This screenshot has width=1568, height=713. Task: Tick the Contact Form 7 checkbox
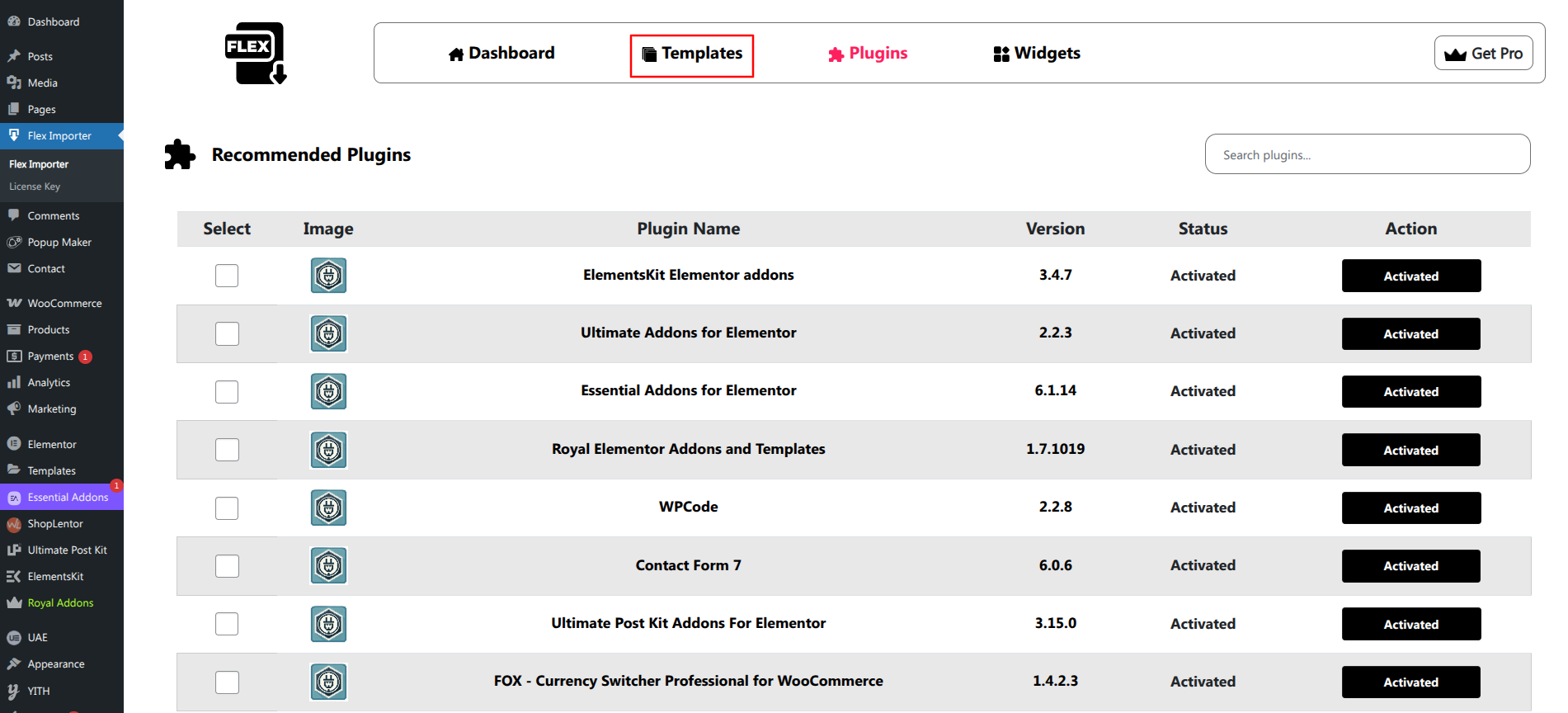tap(227, 565)
